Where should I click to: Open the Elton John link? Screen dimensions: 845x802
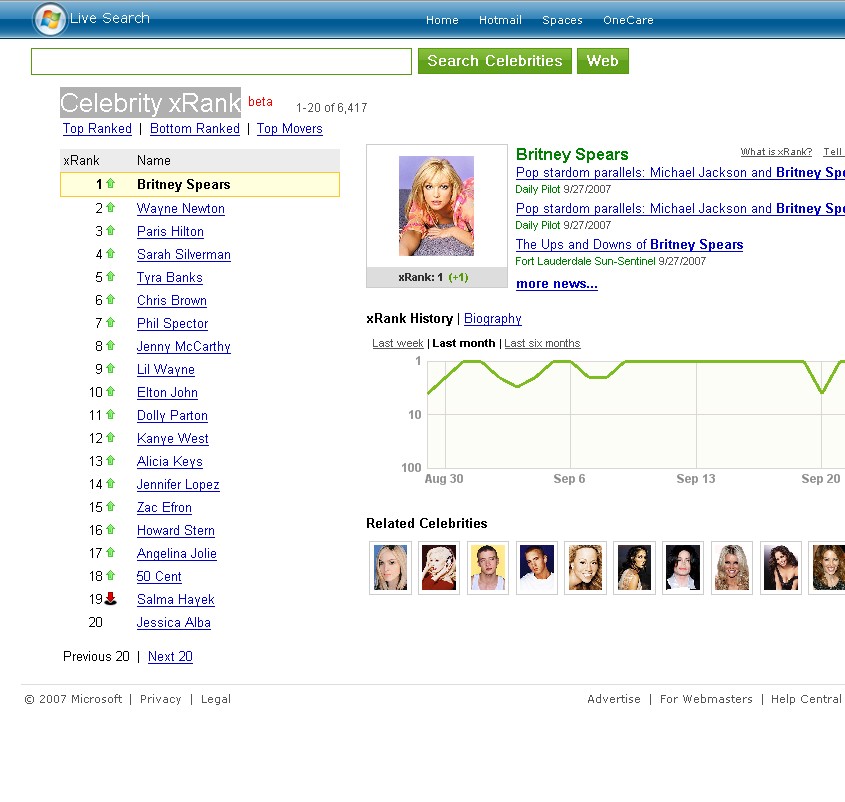(167, 393)
